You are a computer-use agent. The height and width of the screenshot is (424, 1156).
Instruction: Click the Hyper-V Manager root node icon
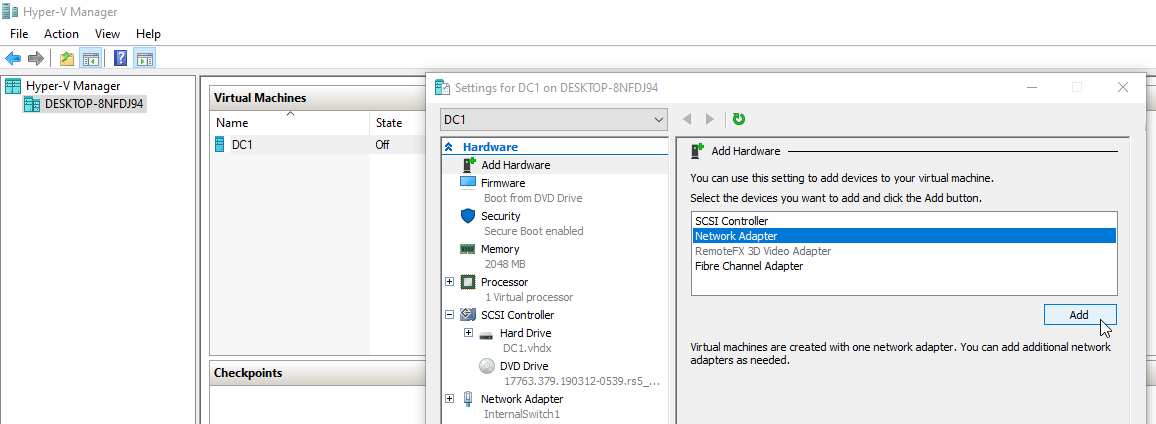tap(13, 86)
